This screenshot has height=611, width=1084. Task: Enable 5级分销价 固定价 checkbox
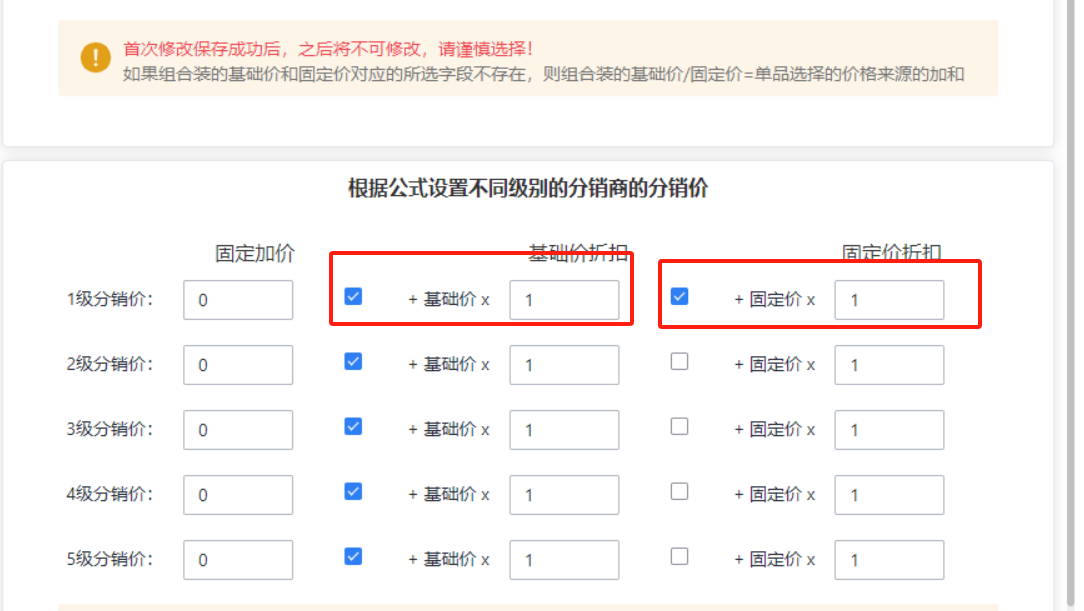click(x=679, y=556)
